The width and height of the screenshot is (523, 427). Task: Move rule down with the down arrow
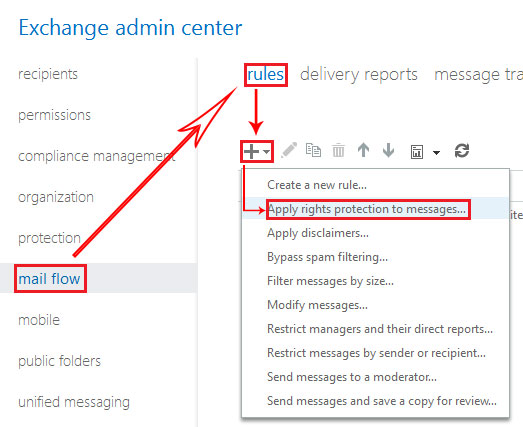pyautogui.click(x=388, y=150)
